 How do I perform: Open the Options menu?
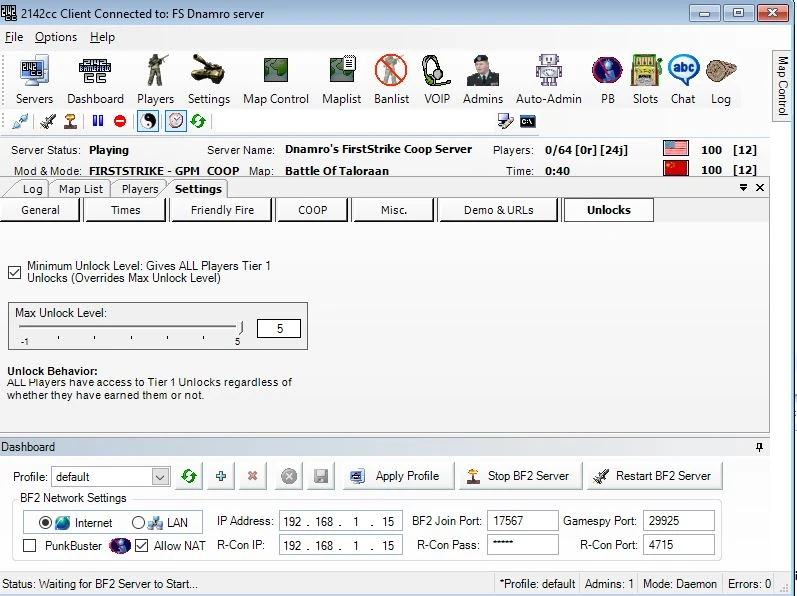point(56,37)
